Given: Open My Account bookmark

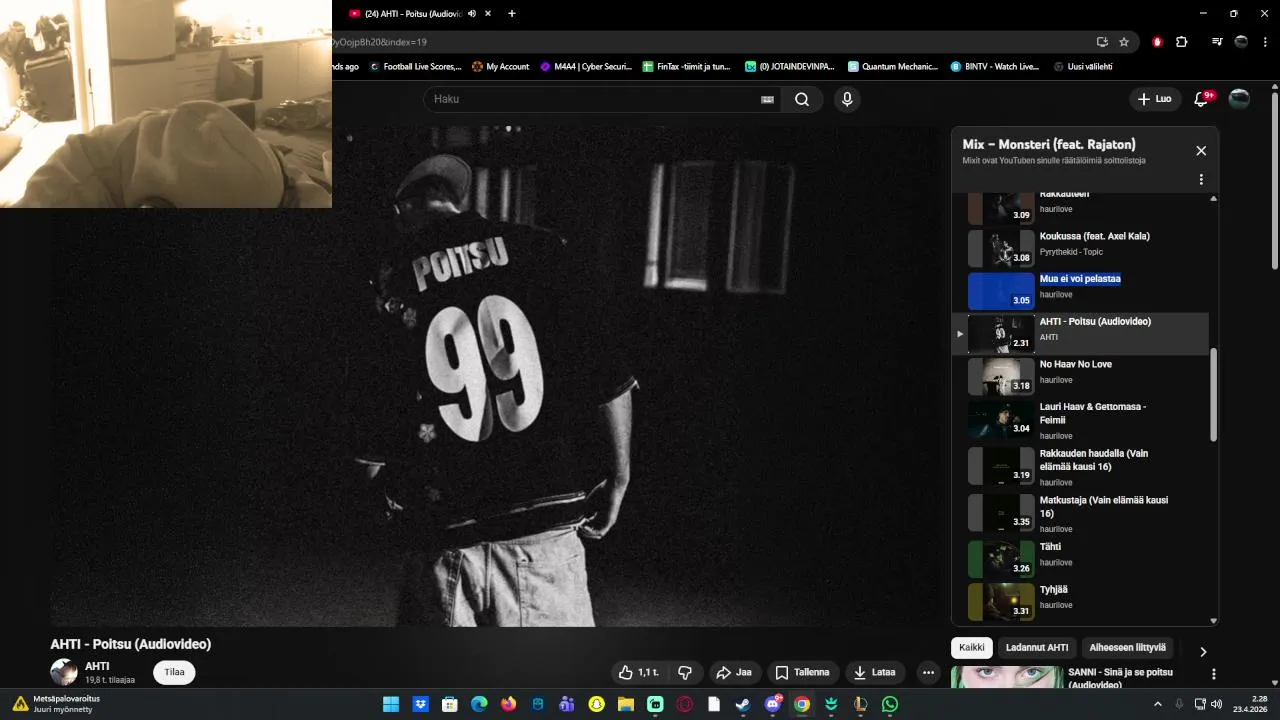Looking at the screenshot, I should 501,67.
